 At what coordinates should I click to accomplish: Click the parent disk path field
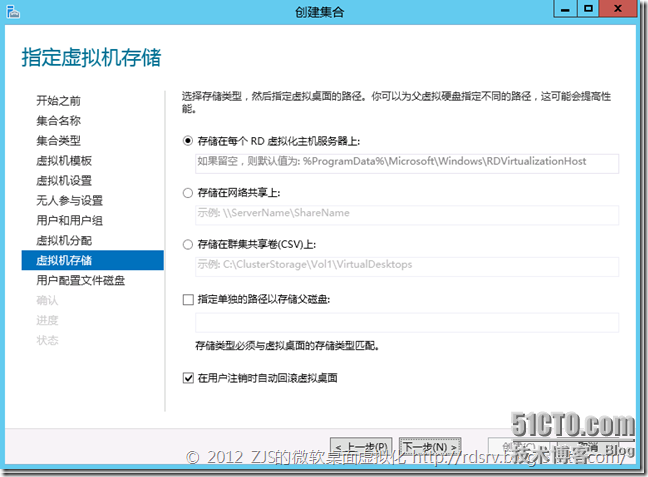pos(407,322)
